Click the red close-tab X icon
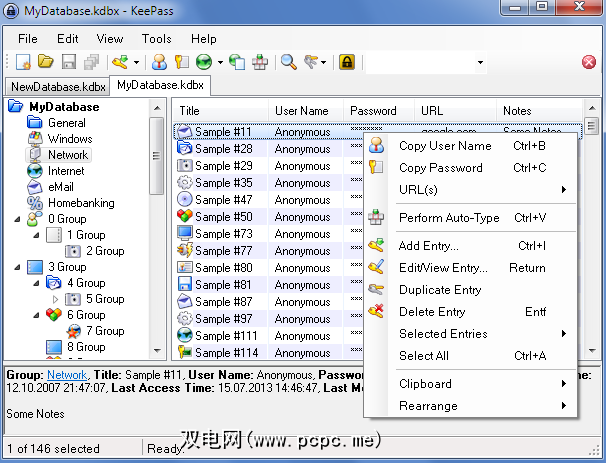 click(x=589, y=62)
